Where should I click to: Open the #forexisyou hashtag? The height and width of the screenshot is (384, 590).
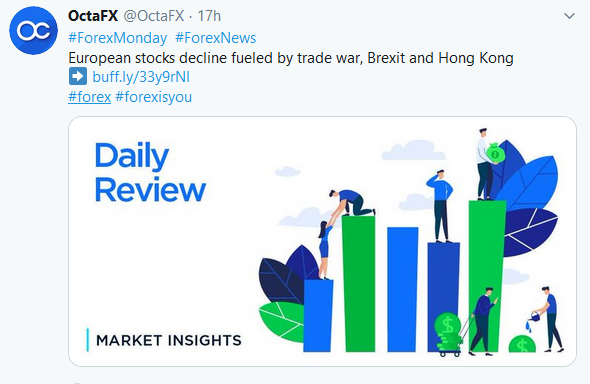click(154, 97)
